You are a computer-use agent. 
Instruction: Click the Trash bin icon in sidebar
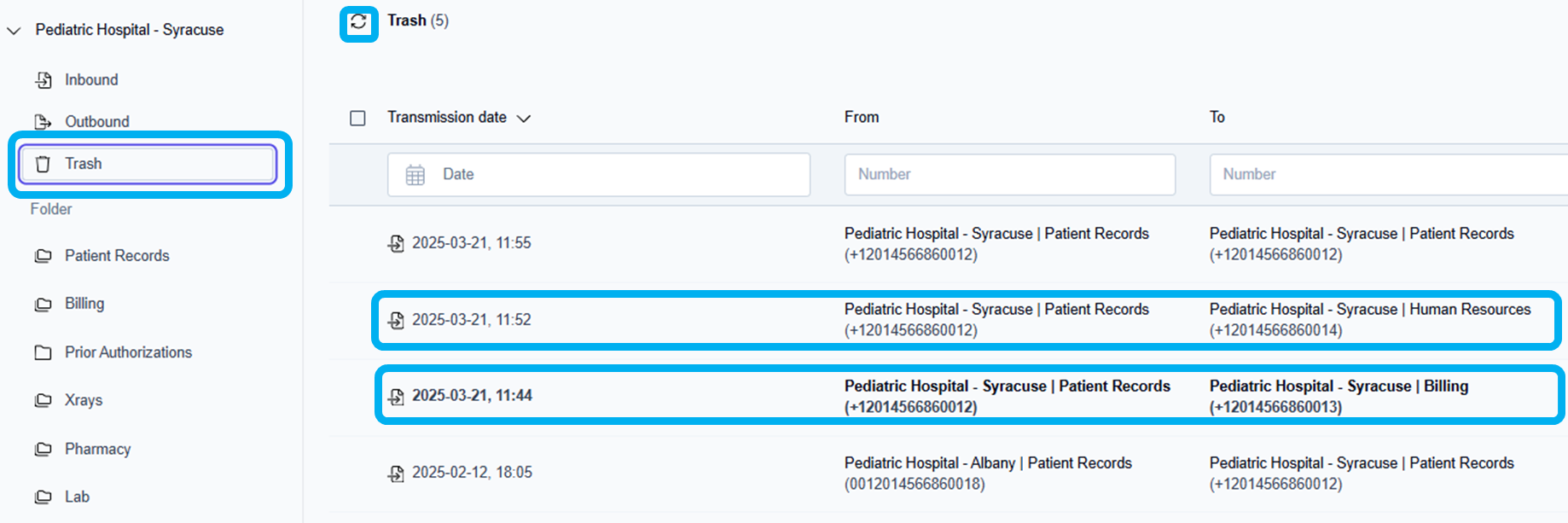coord(43,164)
